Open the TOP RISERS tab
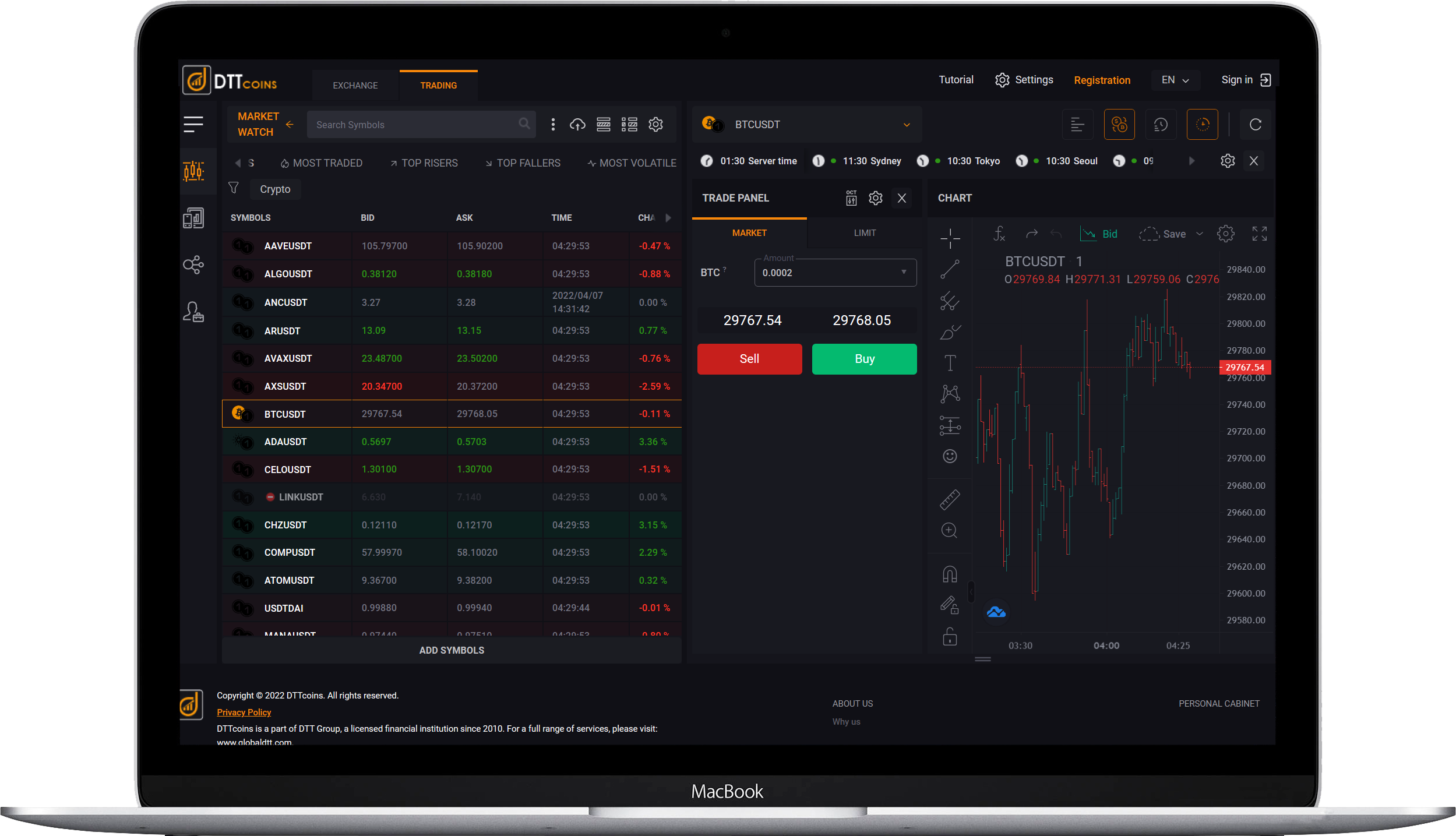The height and width of the screenshot is (836, 1456). point(424,163)
